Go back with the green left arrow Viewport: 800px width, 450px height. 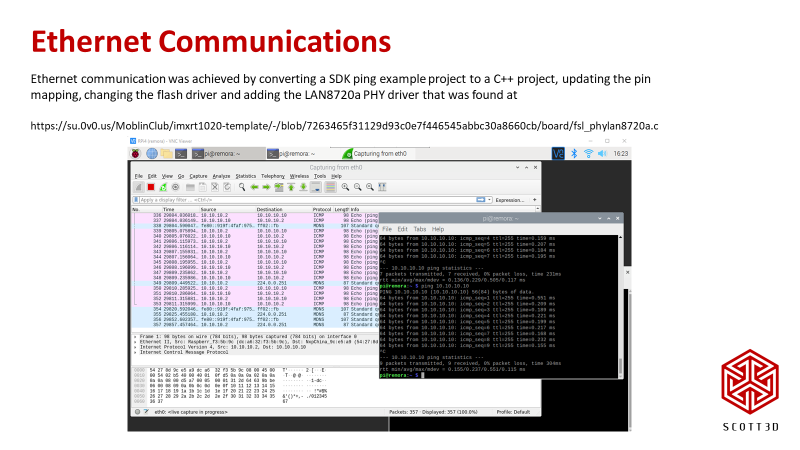(x=254, y=187)
